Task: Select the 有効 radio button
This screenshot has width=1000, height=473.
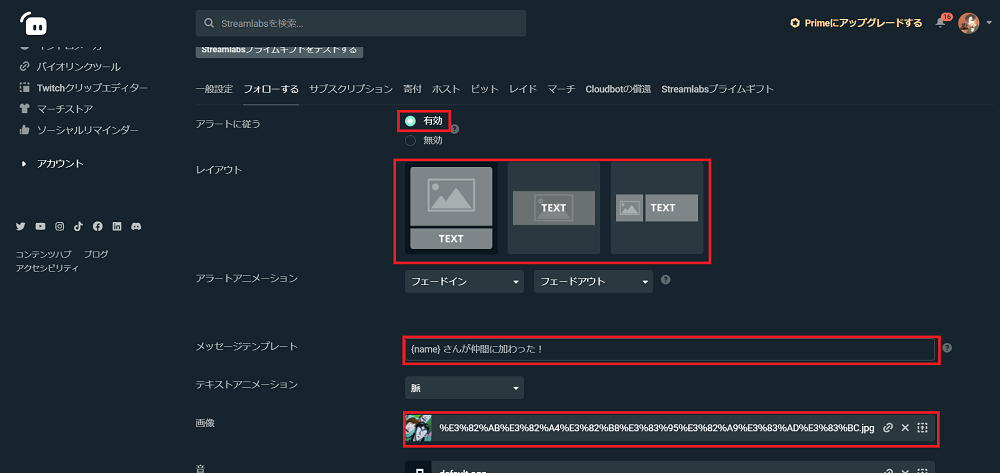Action: pos(411,120)
